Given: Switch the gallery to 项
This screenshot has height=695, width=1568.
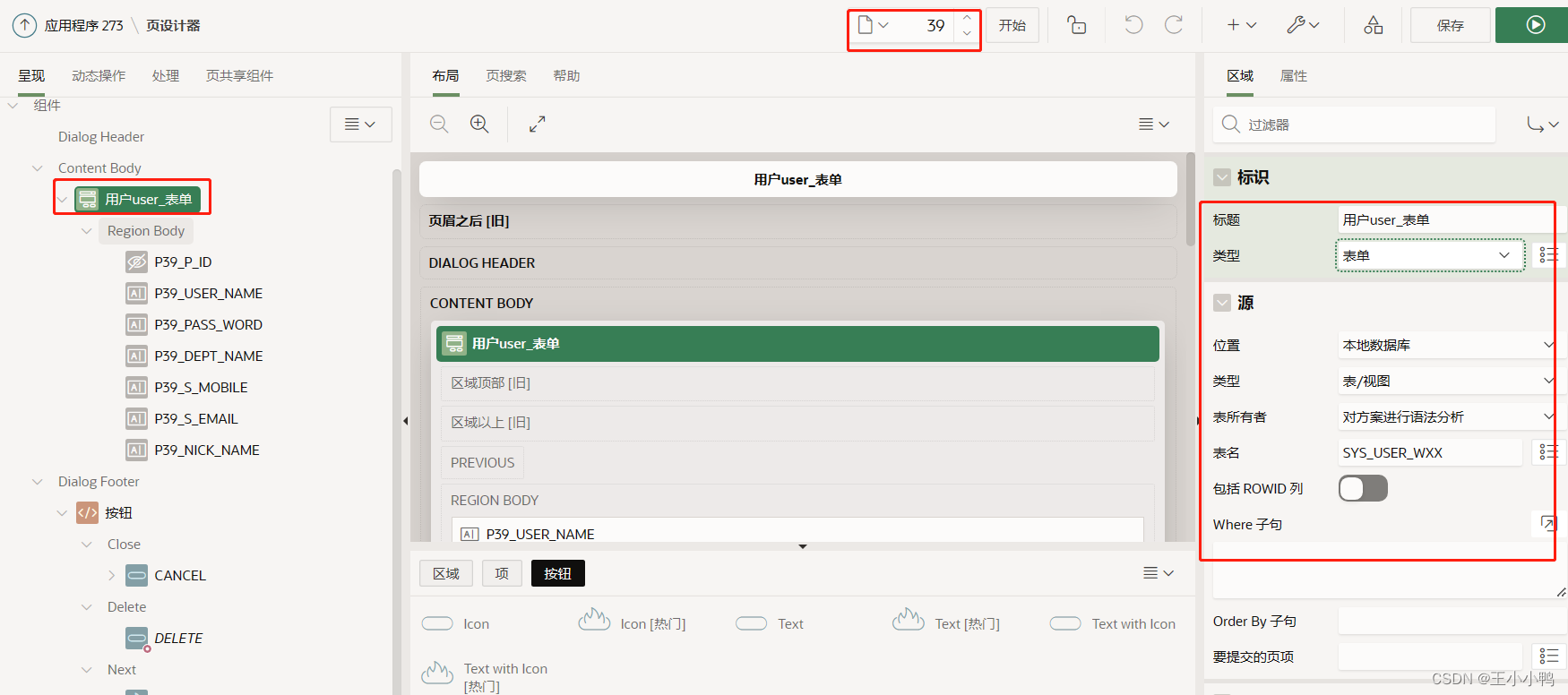Looking at the screenshot, I should [x=502, y=573].
